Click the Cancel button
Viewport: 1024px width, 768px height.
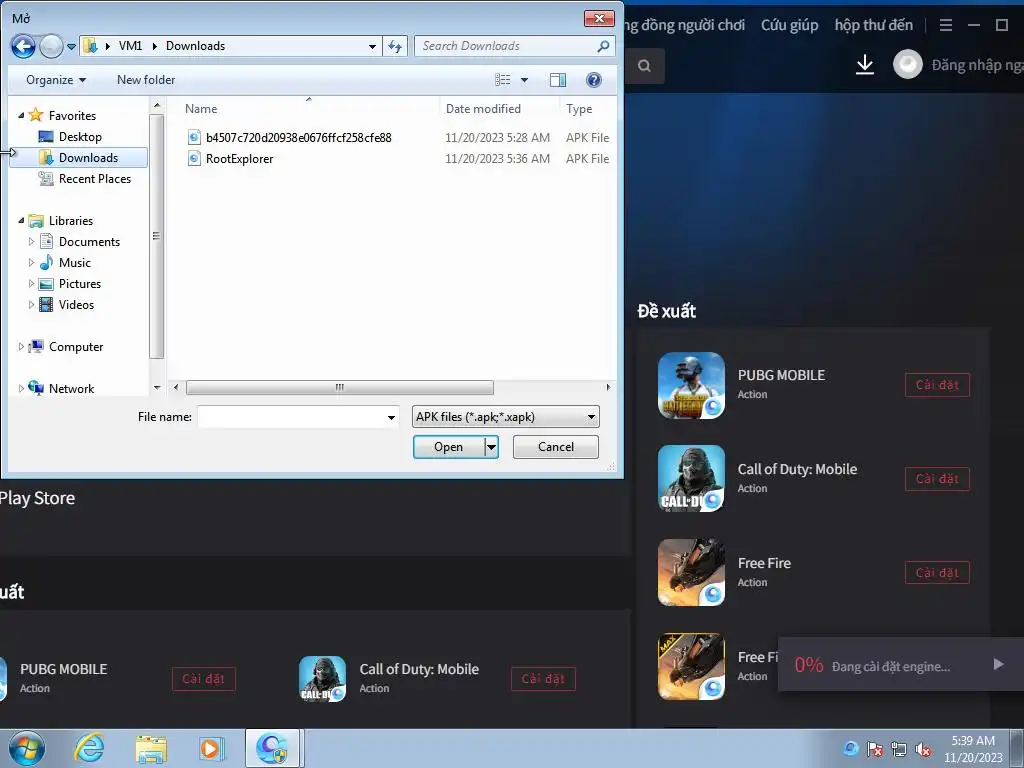556,447
